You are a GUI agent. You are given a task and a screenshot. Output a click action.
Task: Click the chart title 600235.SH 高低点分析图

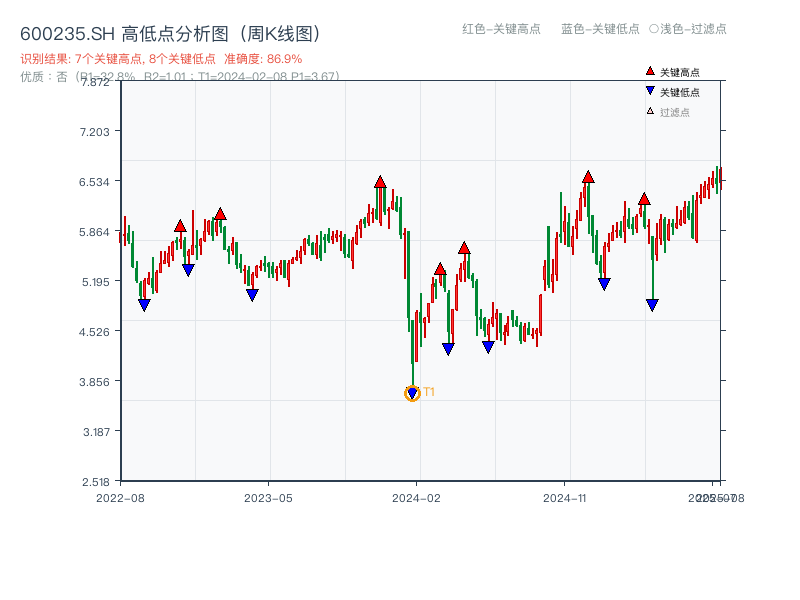click(x=170, y=34)
